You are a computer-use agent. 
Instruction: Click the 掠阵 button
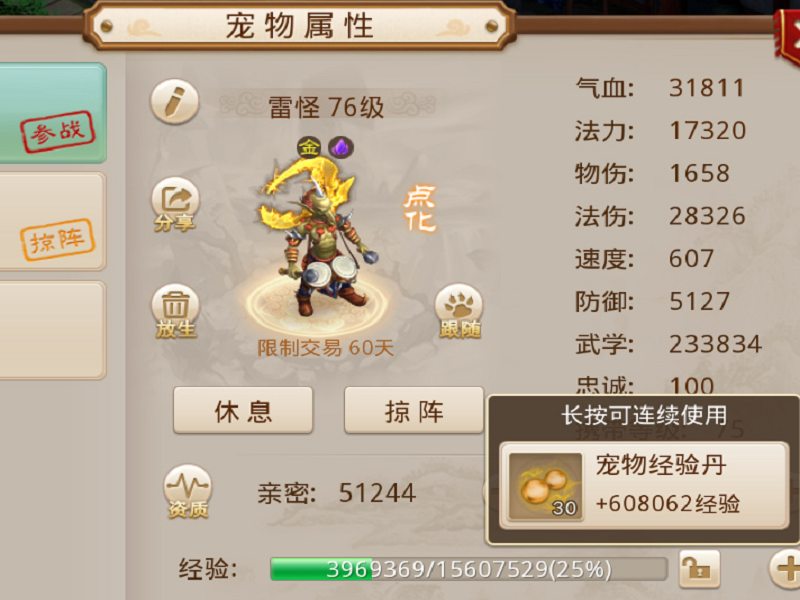pyautogui.click(x=414, y=410)
